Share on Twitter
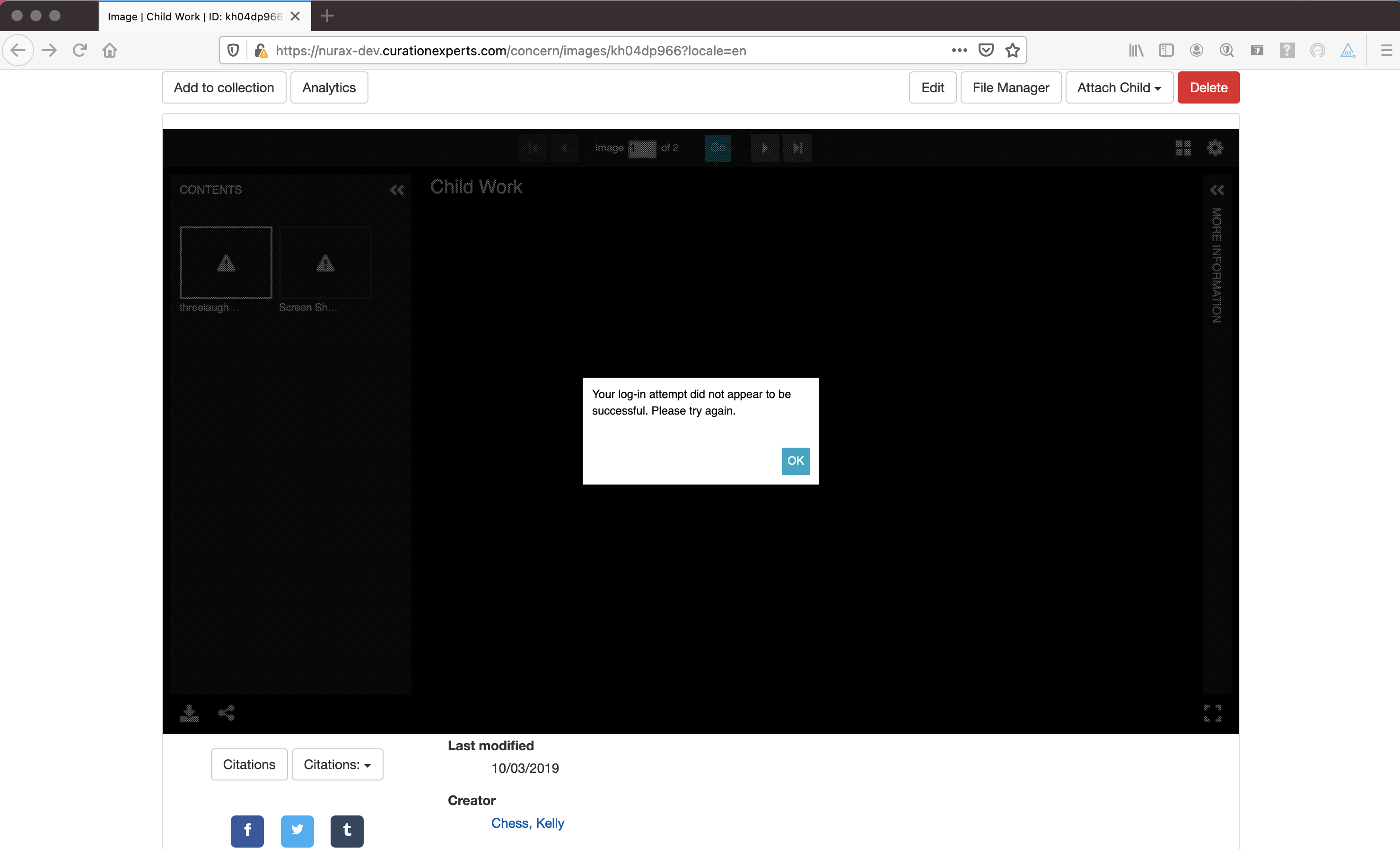The width and height of the screenshot is (1400, 849). tap(297, 831)
